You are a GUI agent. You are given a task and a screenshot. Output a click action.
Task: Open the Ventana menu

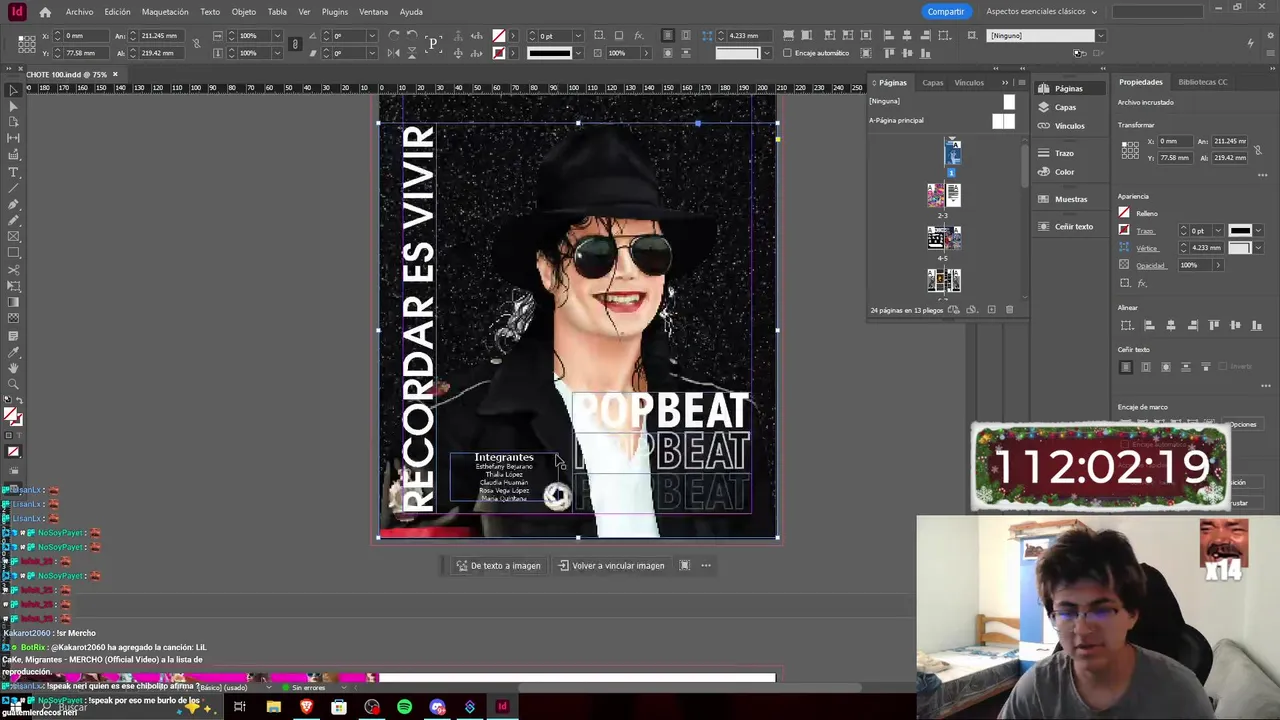[373, 12]
